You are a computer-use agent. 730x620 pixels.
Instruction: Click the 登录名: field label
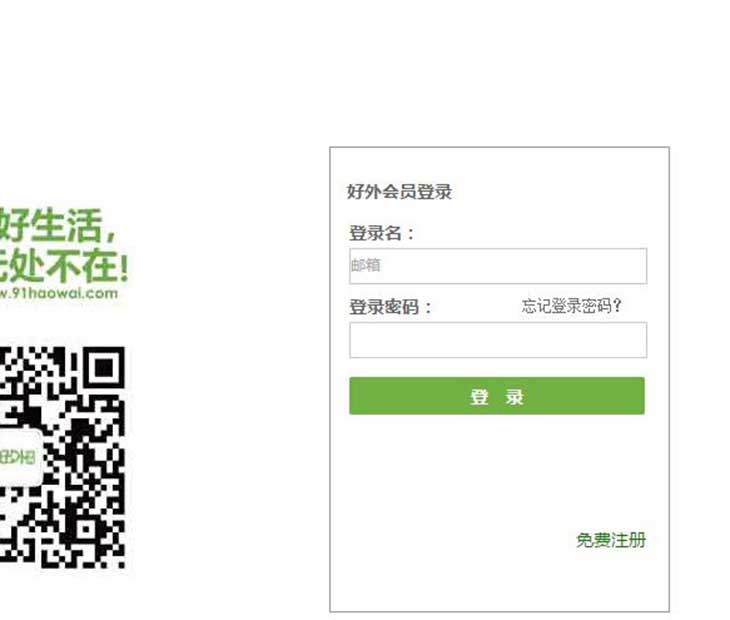tap(381, 233)
